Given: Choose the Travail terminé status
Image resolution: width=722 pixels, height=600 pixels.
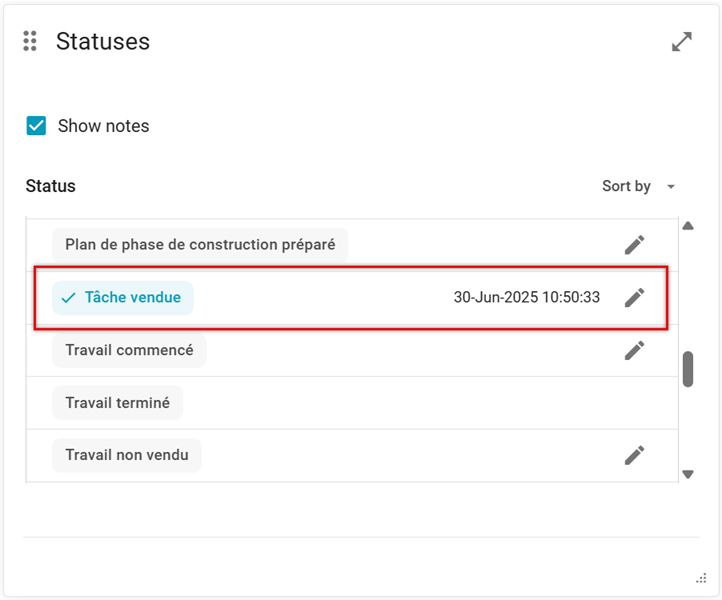Looking at the screenshot, I should click(x=117, y=403).
